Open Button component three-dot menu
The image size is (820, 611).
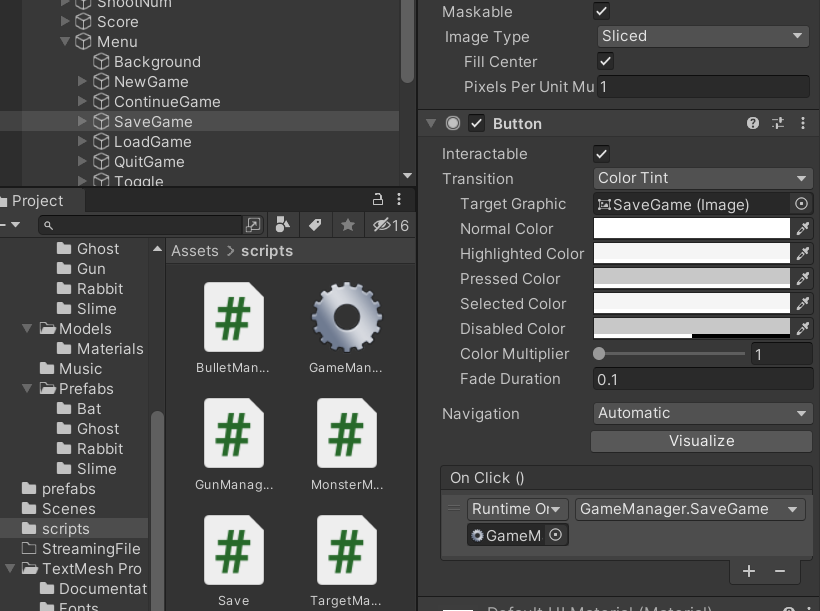tap(803, 123)
